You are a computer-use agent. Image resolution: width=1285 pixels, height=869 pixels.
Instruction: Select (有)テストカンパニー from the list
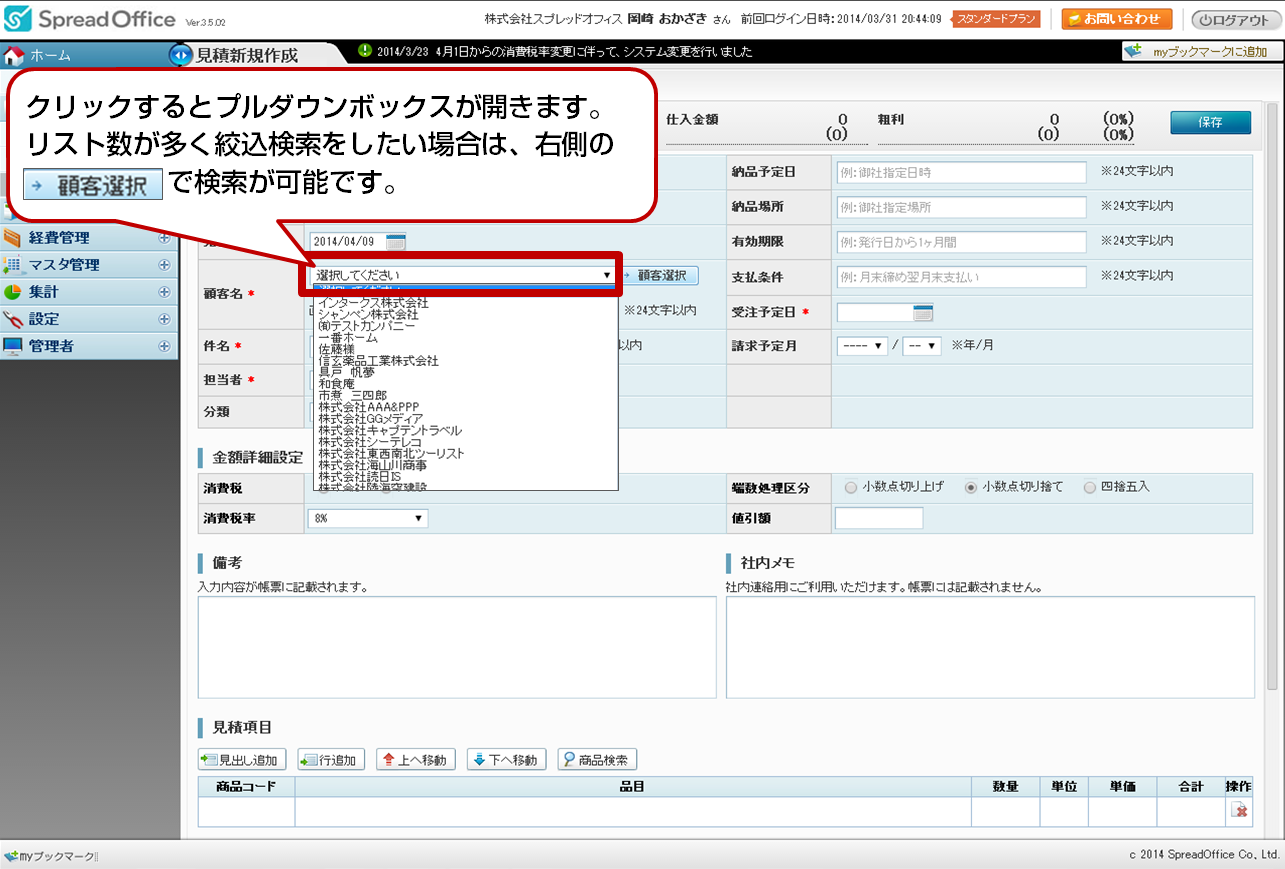tap(366, 326)
